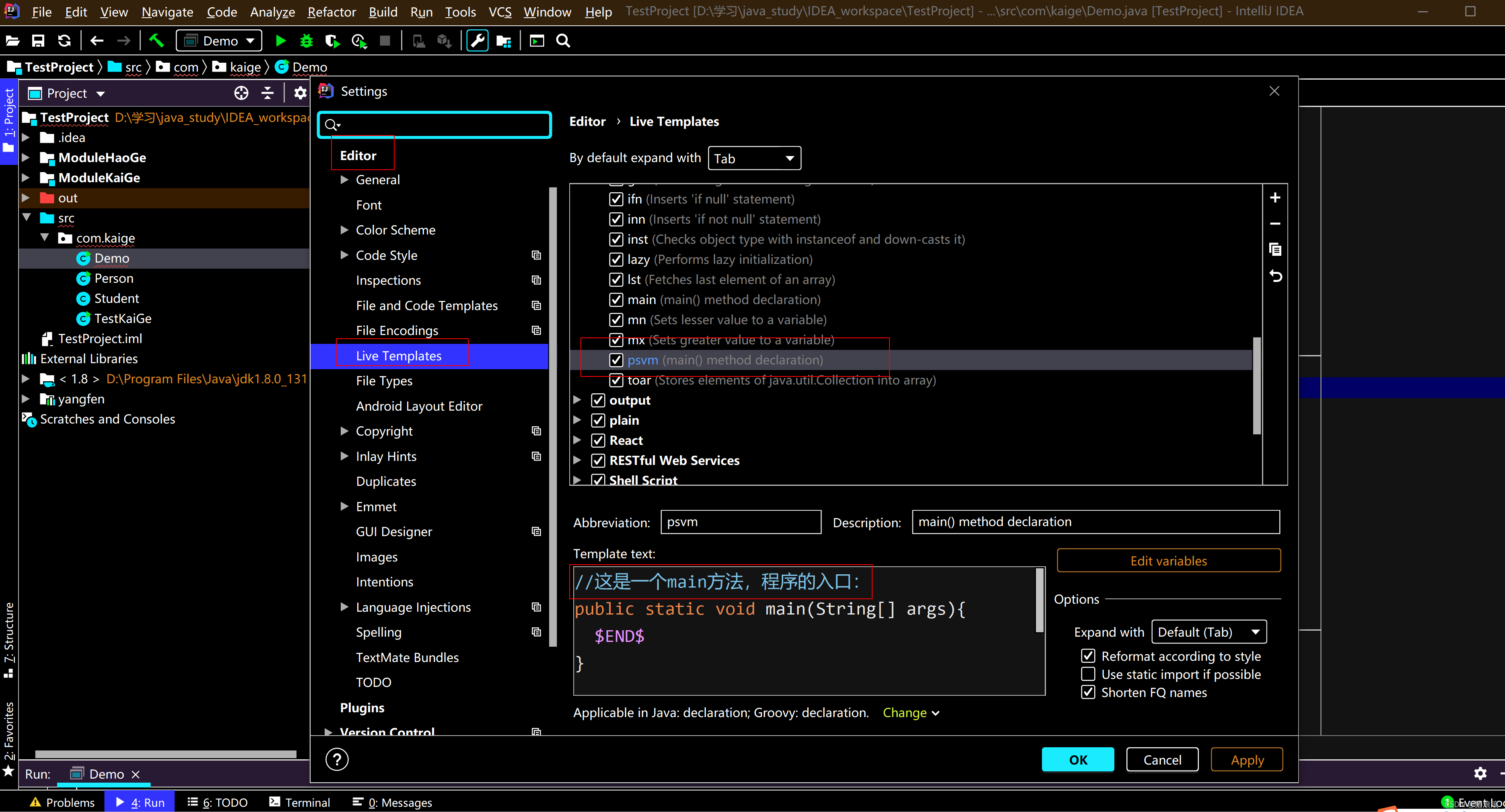Click the Synchronize refresh icon
This screenshot has width=1505, height=812.
click(64, 41)
